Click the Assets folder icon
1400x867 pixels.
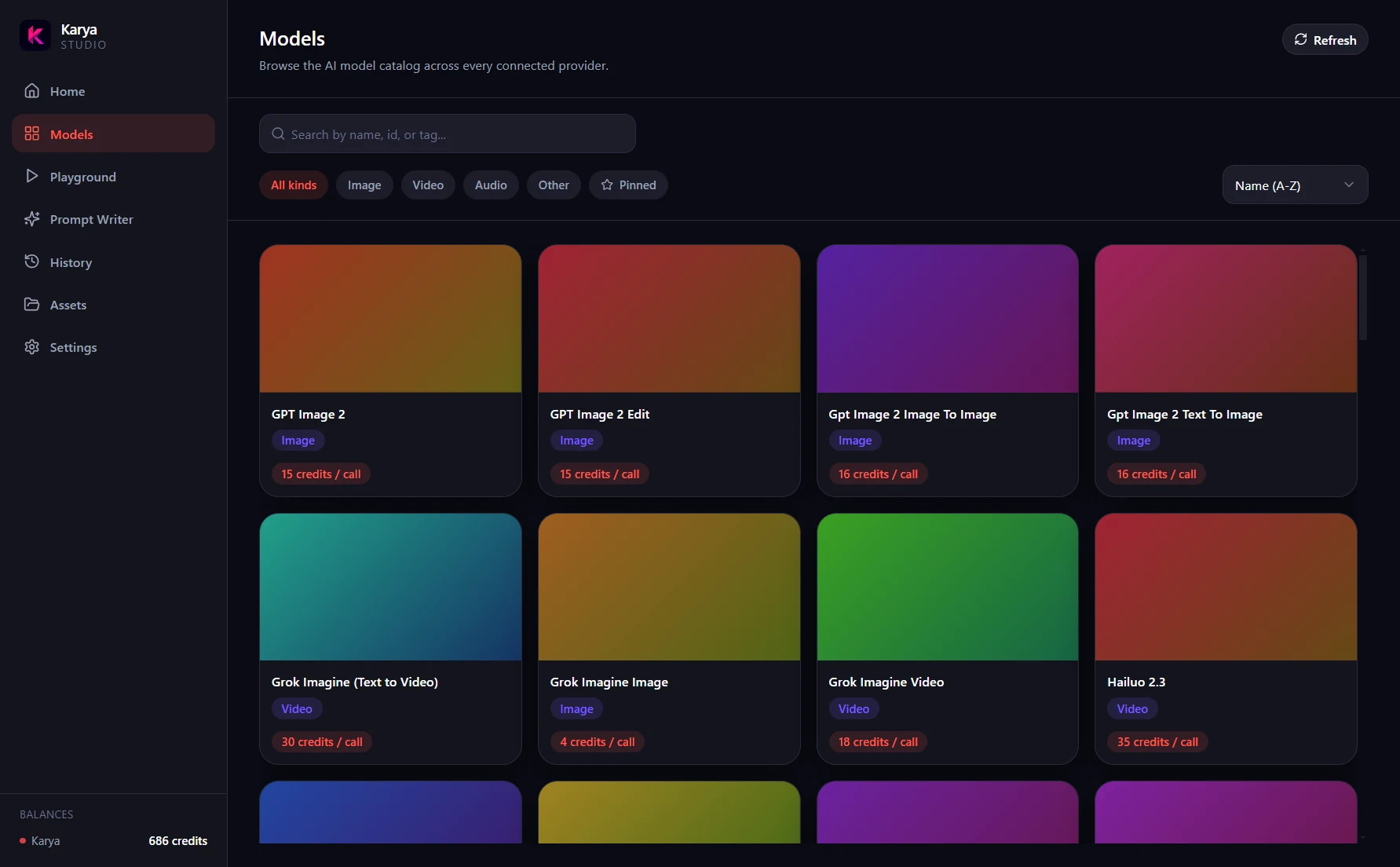[31, 304]
